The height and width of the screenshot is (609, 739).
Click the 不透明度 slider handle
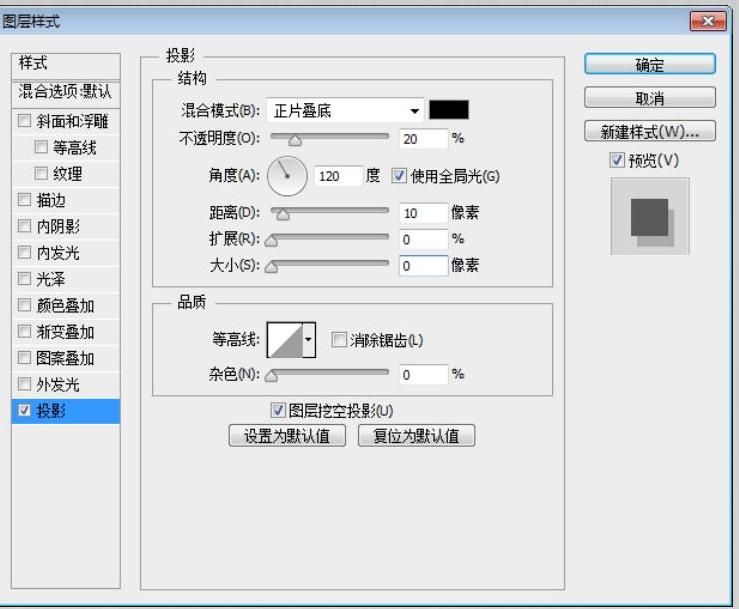(294, 141)
